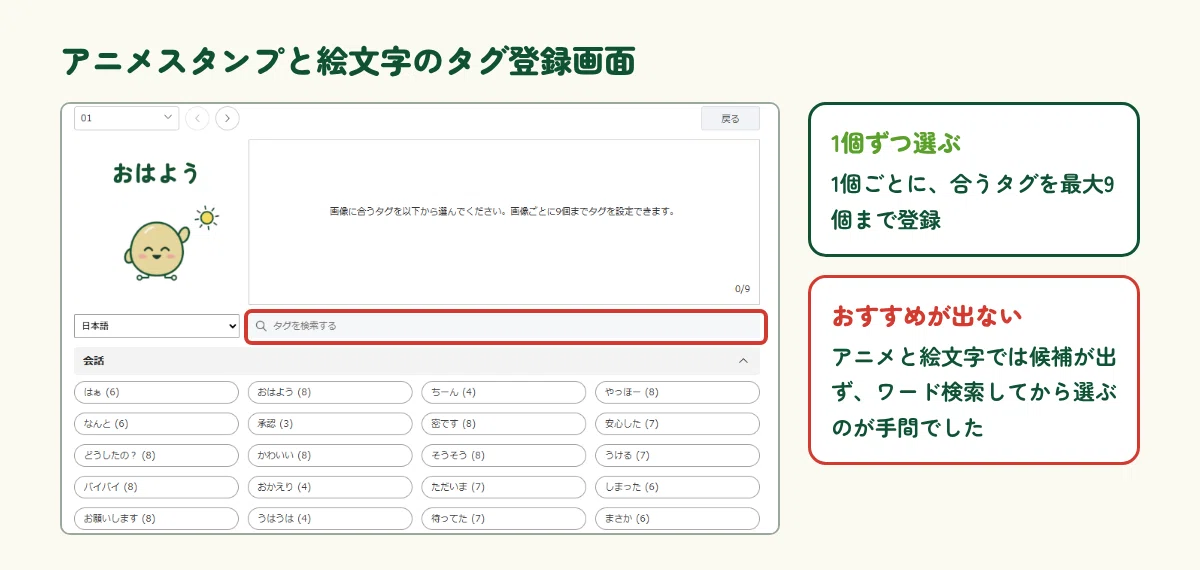Image resolution: width=1200 pixels, height=570 pixels.
Task: Click the おはよう stamp preview image
Action: 157,222
